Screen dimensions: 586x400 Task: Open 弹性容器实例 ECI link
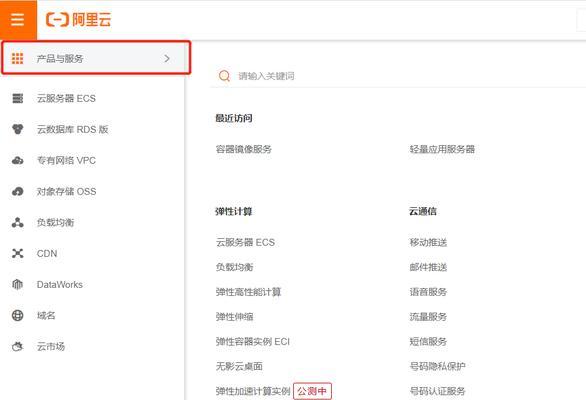253,341
